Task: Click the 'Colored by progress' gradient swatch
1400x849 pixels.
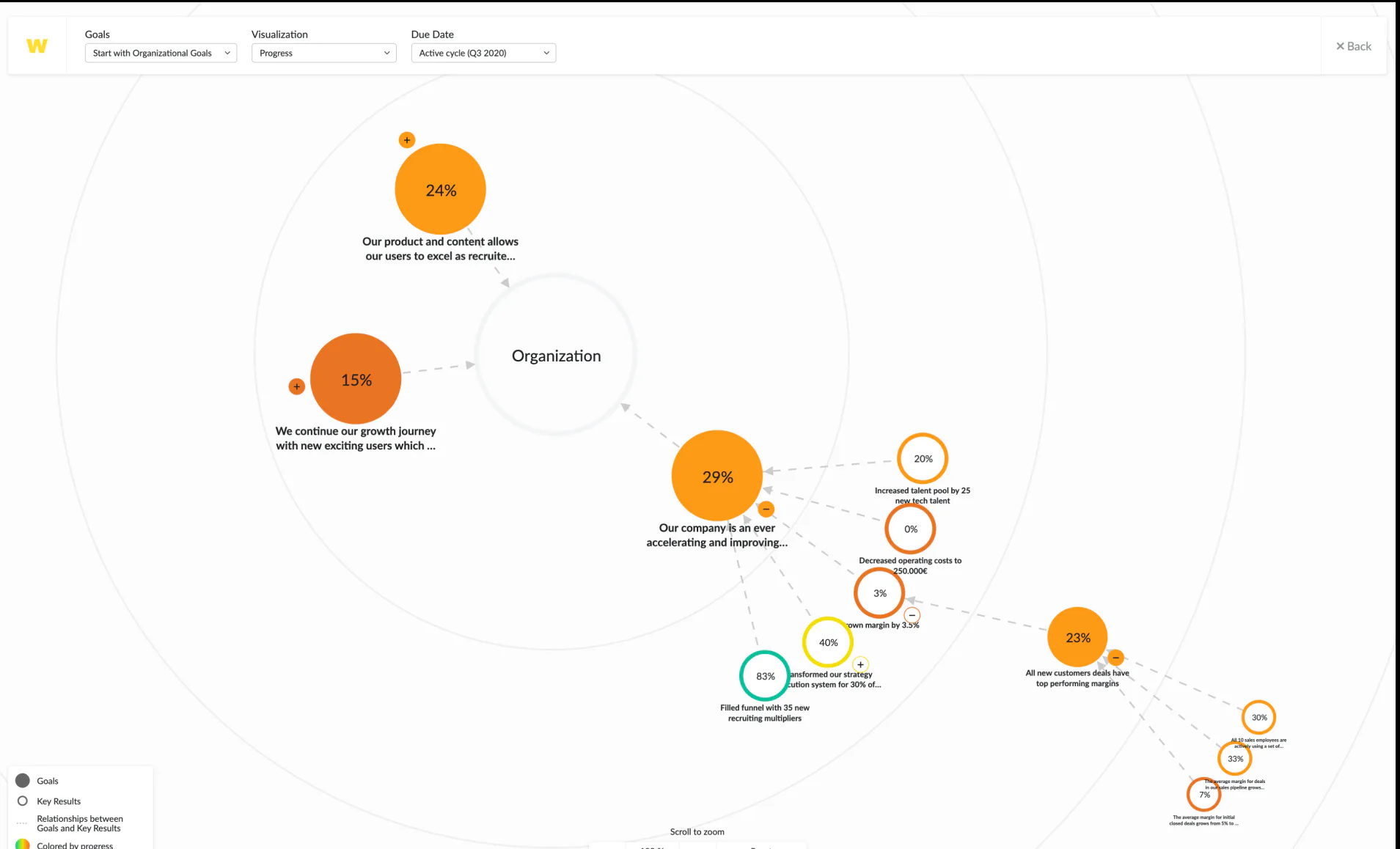Action: pos(23,845)
